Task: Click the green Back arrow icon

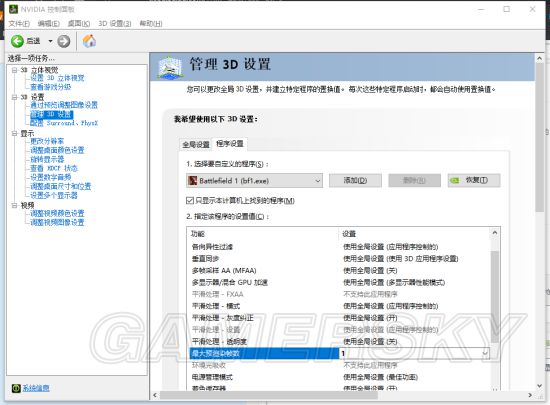Action: [x=17, y=41]
